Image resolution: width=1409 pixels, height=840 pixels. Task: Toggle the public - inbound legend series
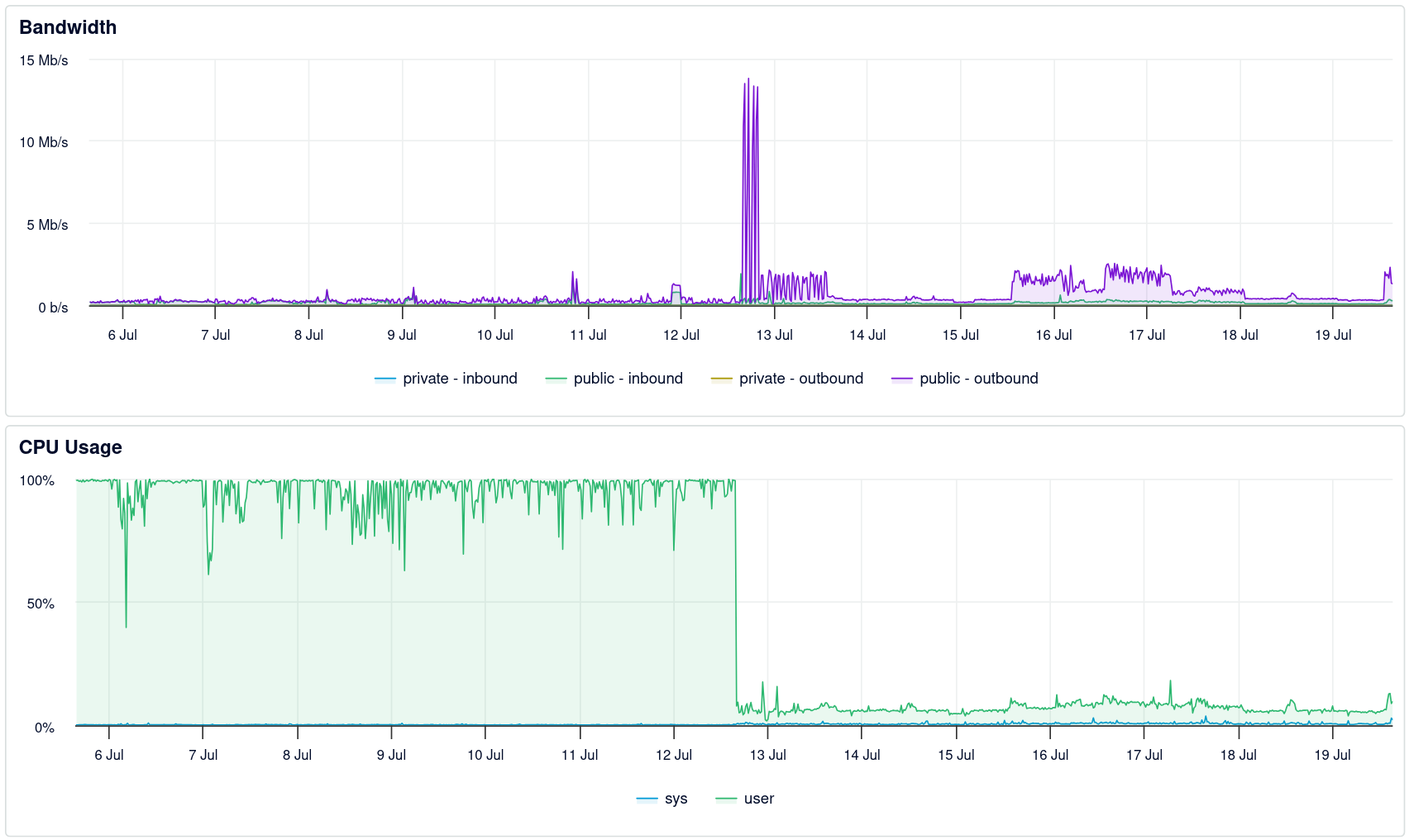pos(614,379)
